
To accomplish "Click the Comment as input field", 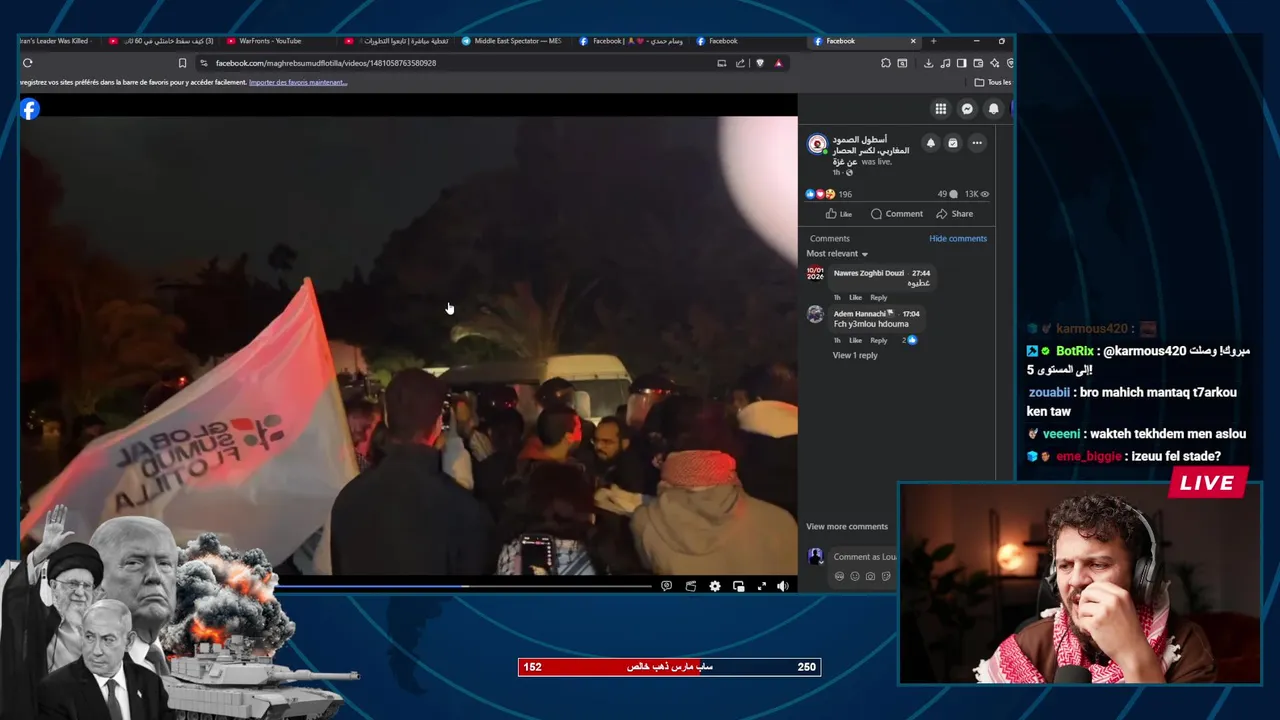I will [x=865, y=557].
